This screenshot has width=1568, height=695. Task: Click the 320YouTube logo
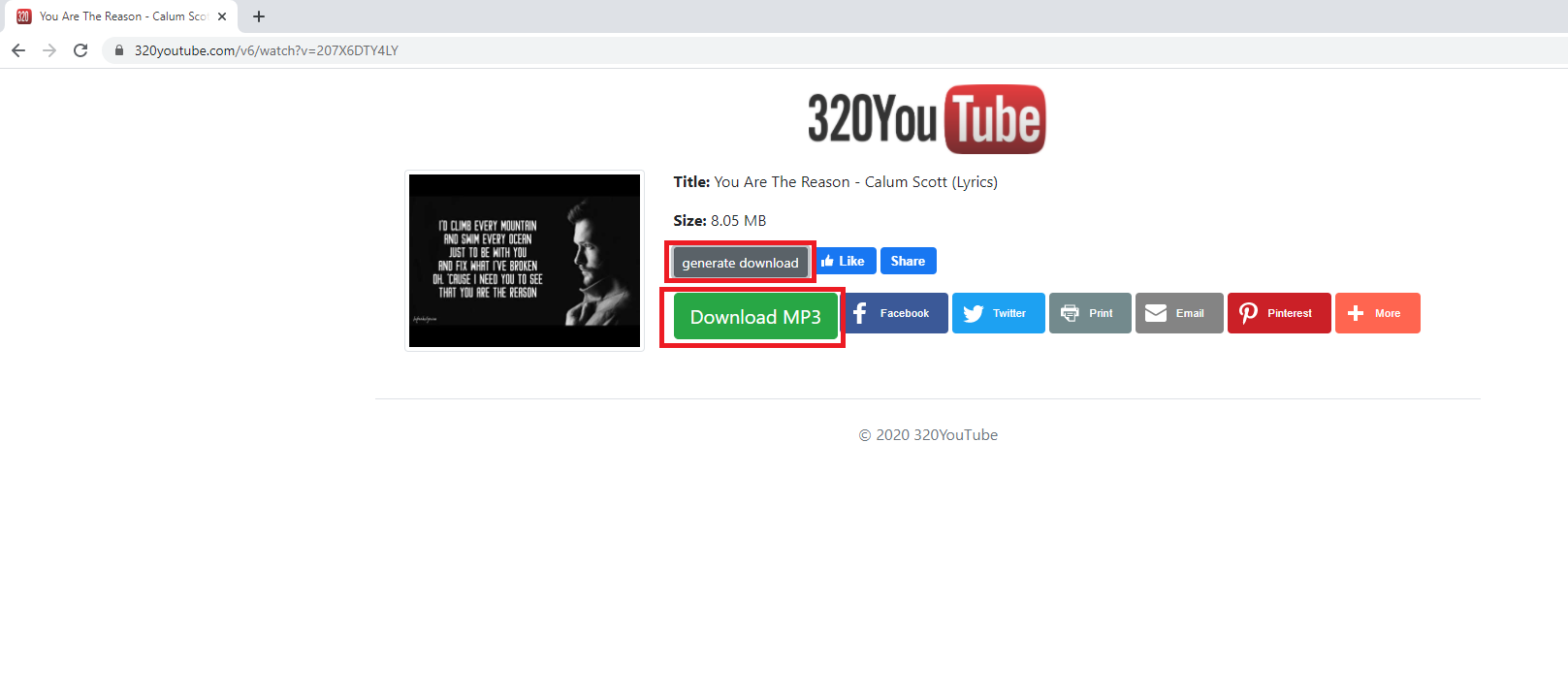click(927, 119)
